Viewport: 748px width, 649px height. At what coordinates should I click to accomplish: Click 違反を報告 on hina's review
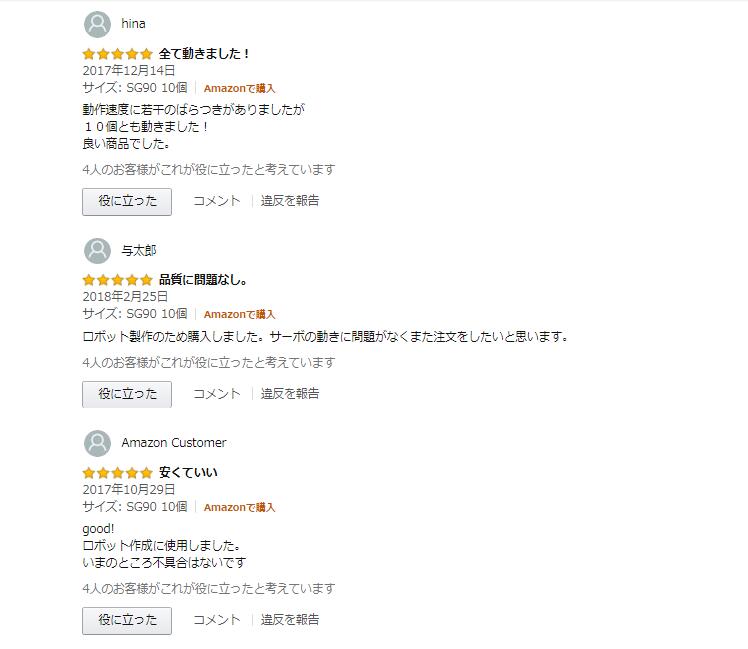point(290,201)
